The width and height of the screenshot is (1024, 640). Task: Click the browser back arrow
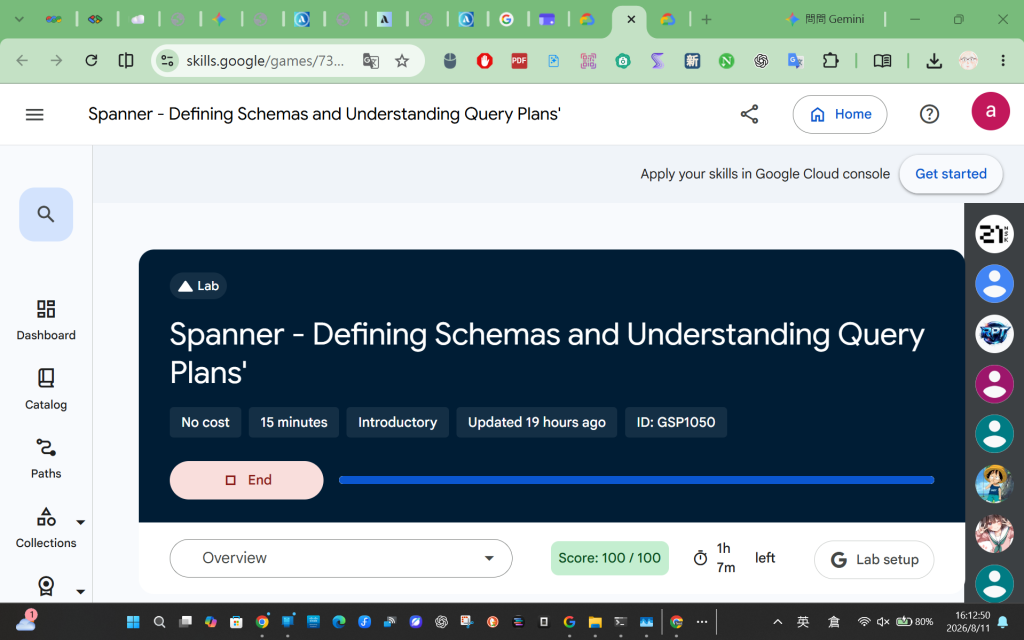(22, 61)
